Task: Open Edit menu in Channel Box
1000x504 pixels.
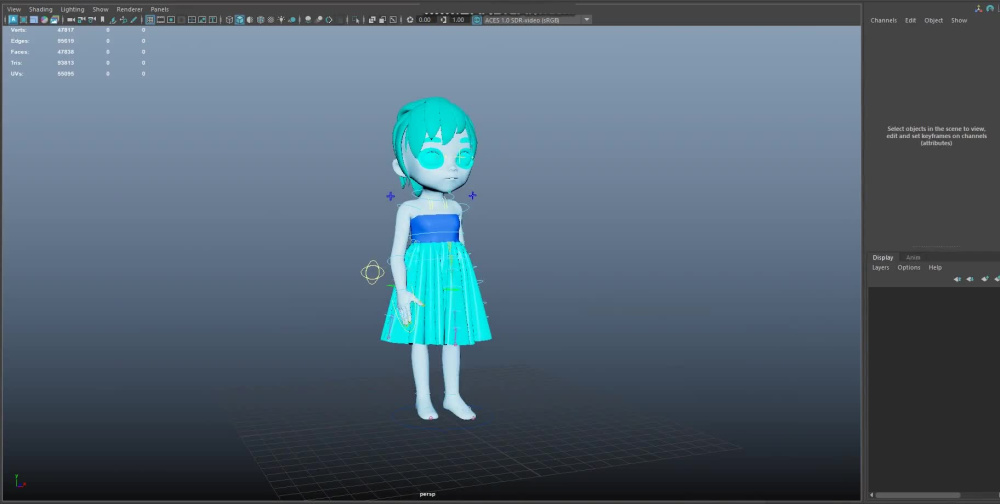Action: (910, 20)
